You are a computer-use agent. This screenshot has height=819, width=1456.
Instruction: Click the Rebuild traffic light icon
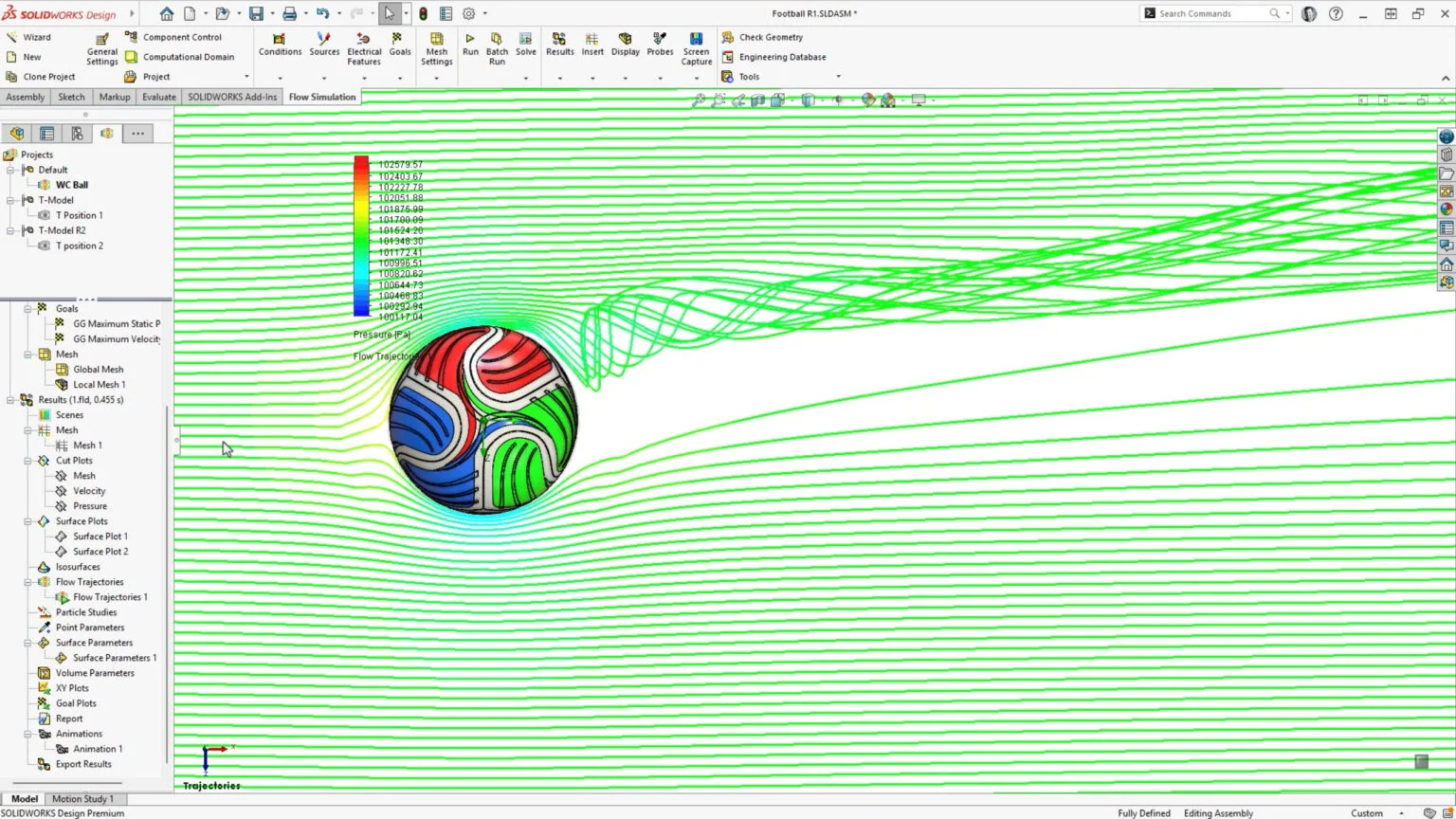(423, 13)
